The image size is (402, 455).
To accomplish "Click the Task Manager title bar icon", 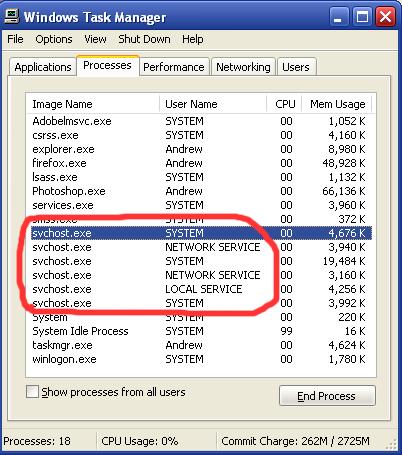I will pyautogui.click(x=11, y=16).
